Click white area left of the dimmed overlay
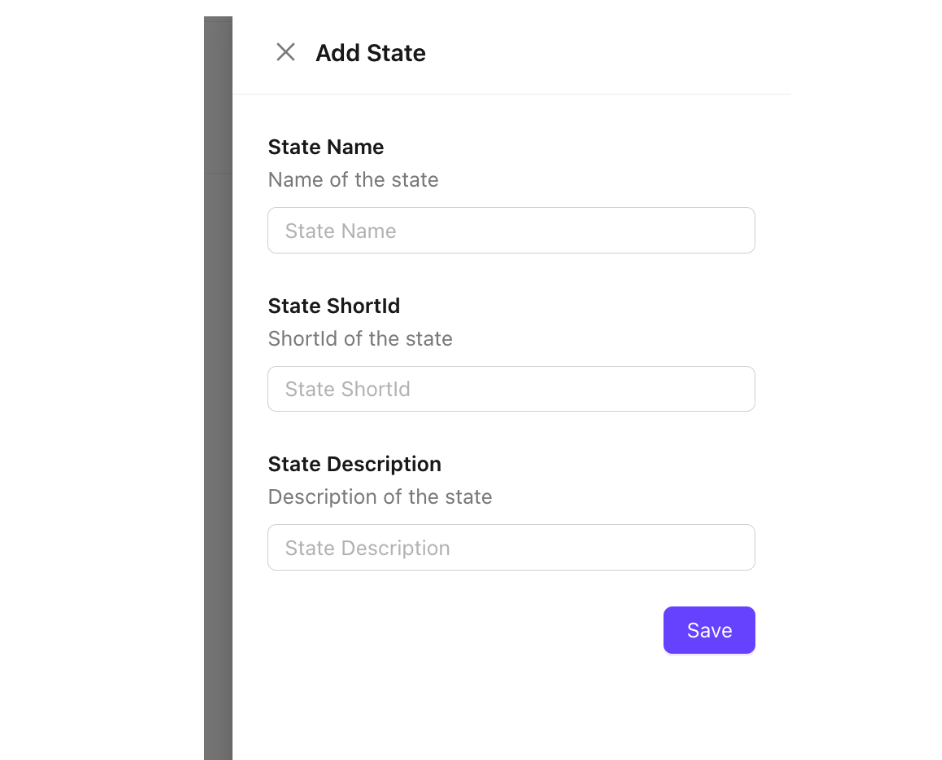This screenshot has width=942, height=760. click(x=100, y=400)
